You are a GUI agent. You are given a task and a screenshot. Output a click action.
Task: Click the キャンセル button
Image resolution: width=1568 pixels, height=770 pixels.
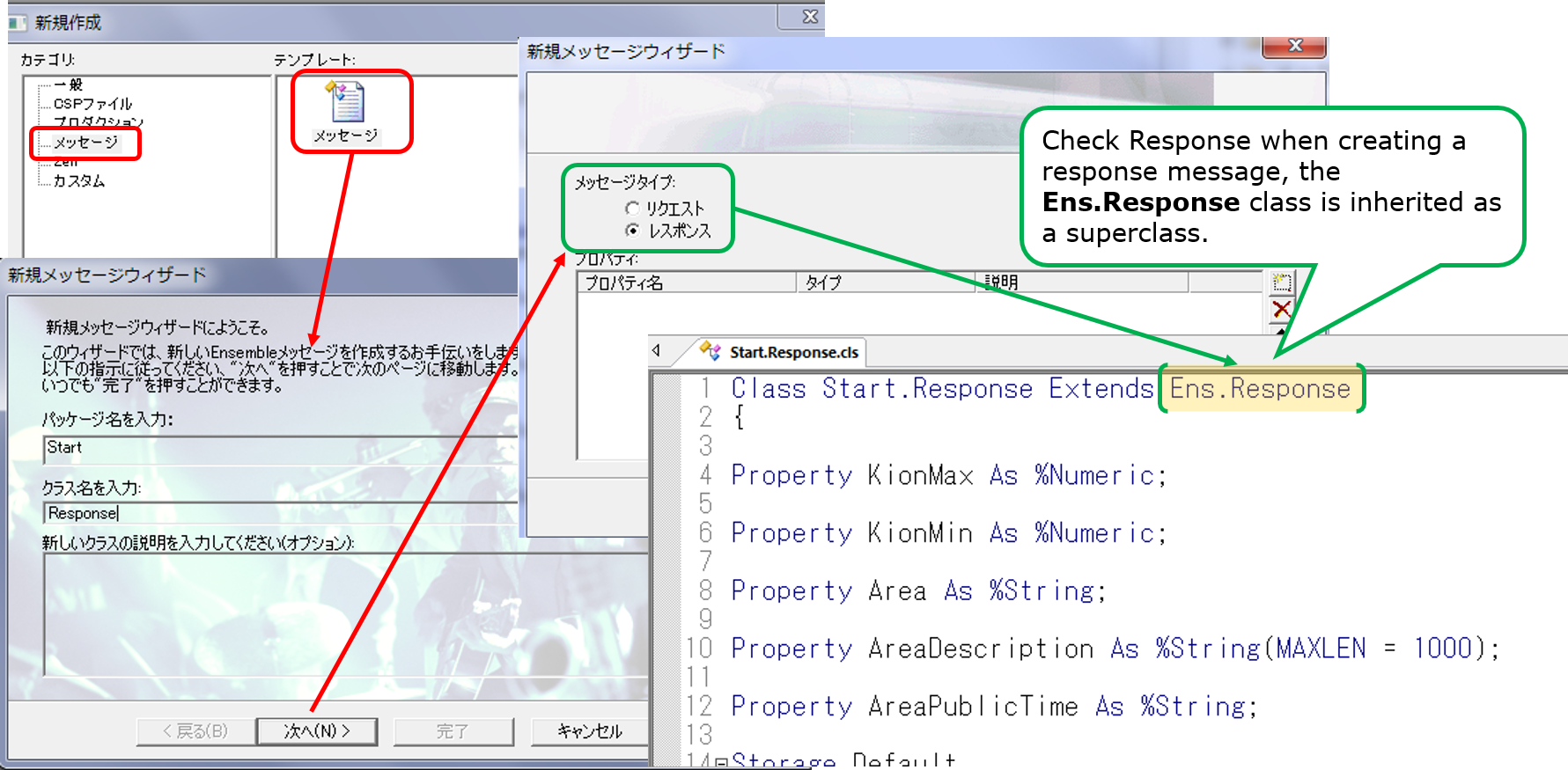pos(589,731)
